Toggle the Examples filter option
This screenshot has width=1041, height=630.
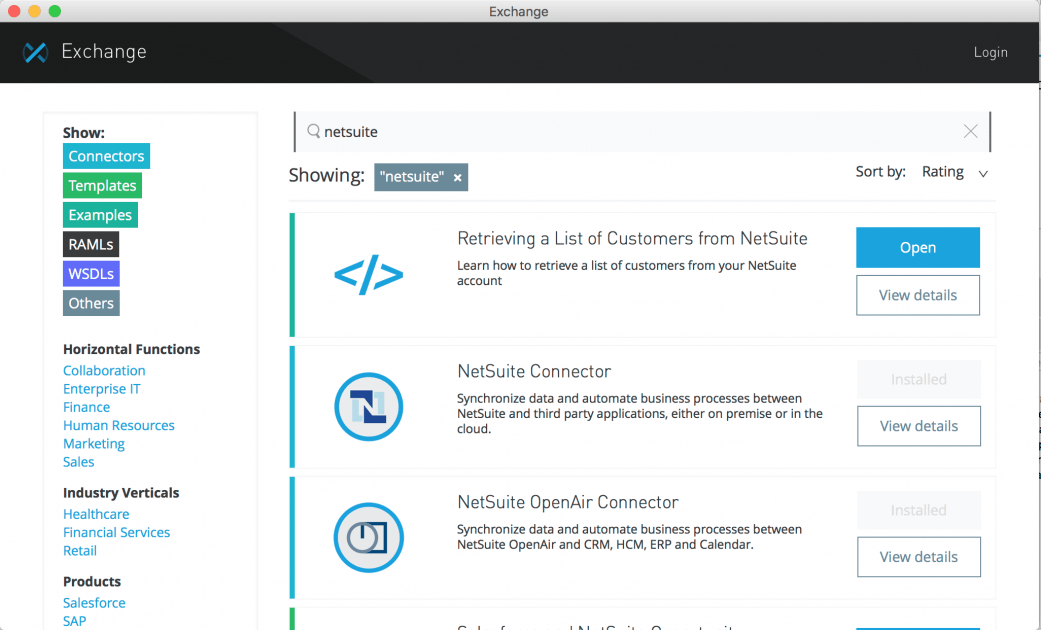click(x=100, y=214)
